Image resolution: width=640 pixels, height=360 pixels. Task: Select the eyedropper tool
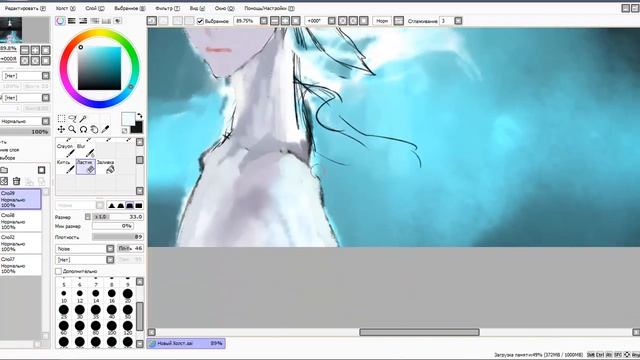point(105,129)
